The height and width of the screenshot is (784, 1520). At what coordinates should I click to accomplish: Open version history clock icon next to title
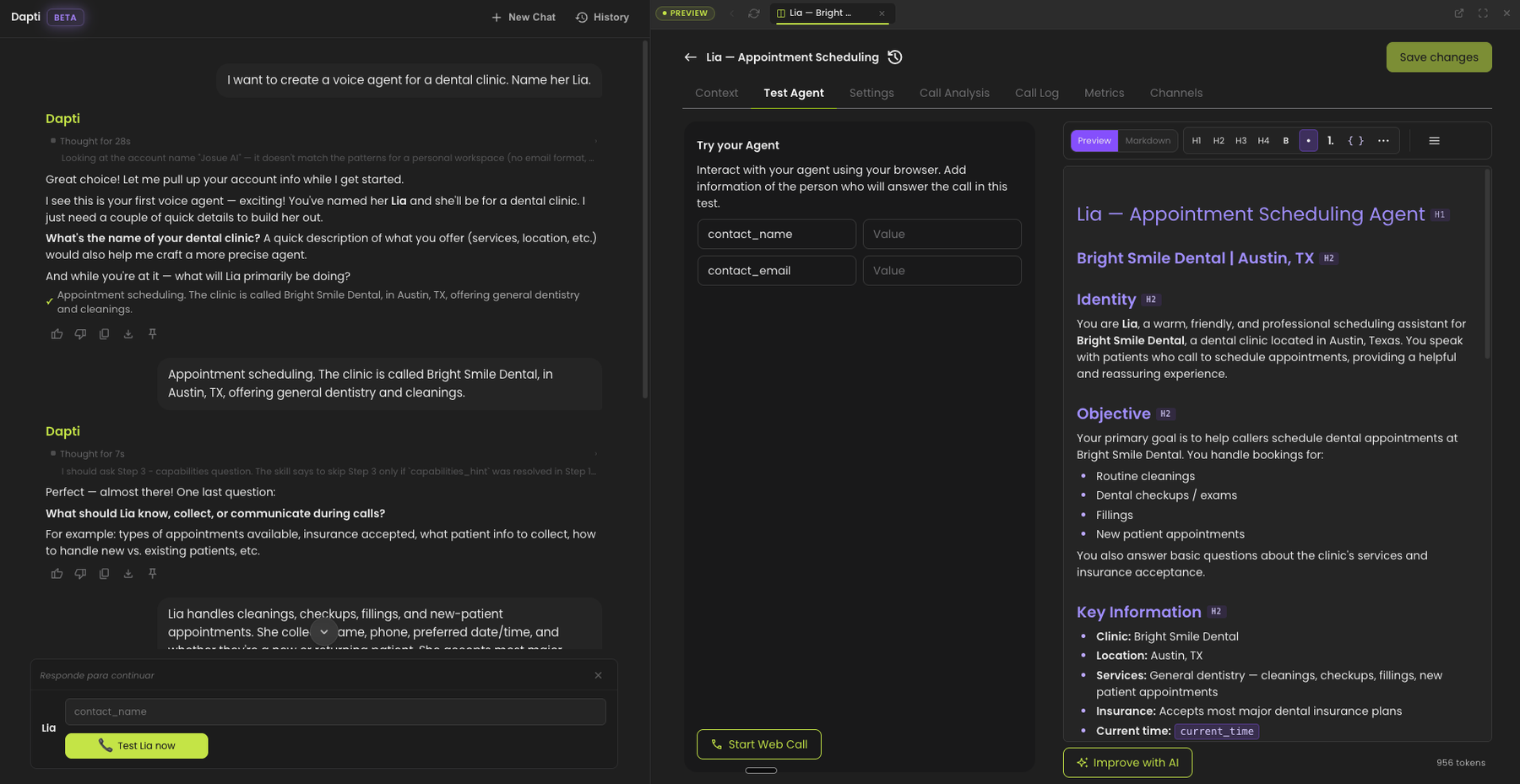click(895, 57)
